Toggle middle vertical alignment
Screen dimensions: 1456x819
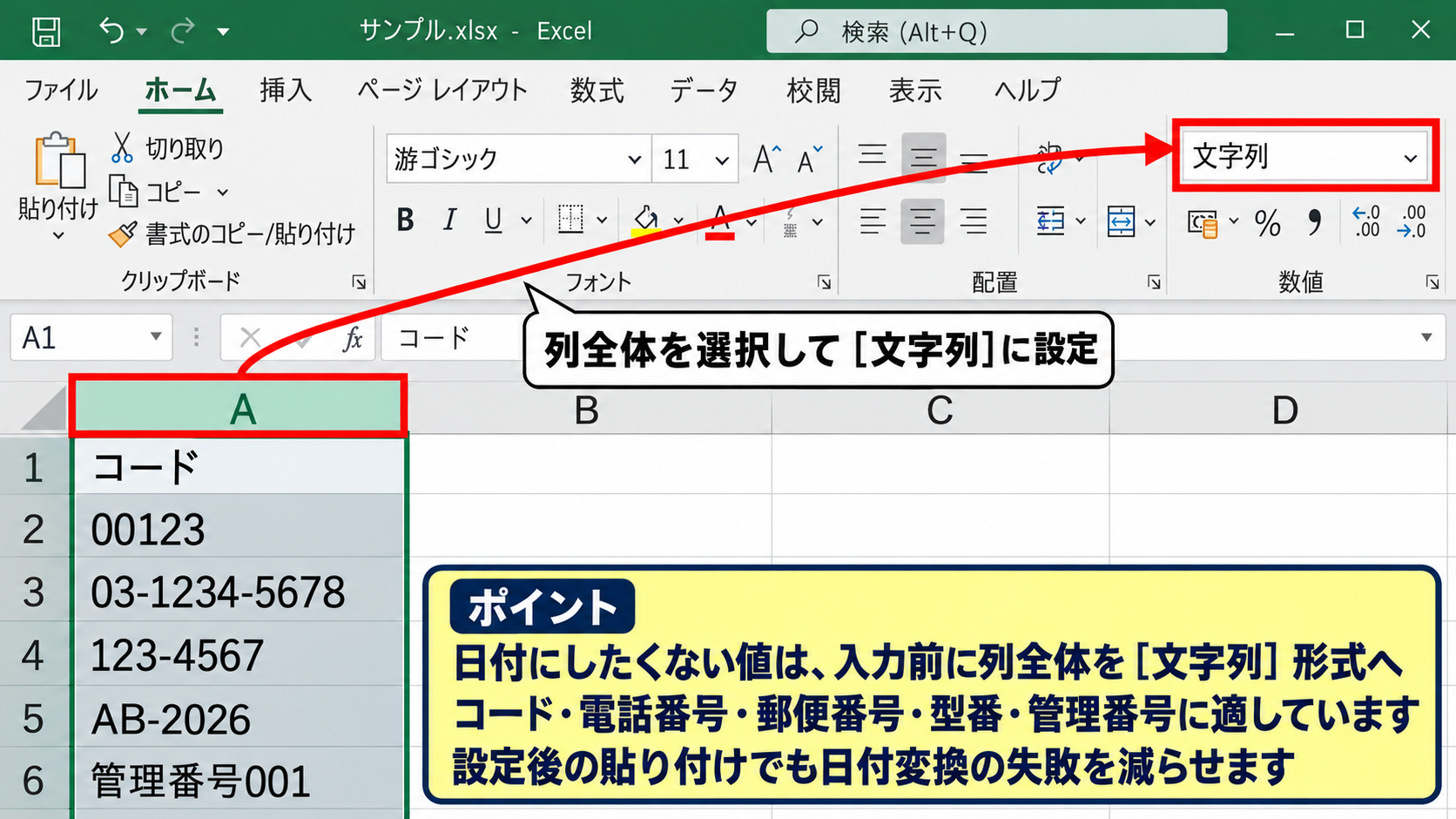coord(923,158)
